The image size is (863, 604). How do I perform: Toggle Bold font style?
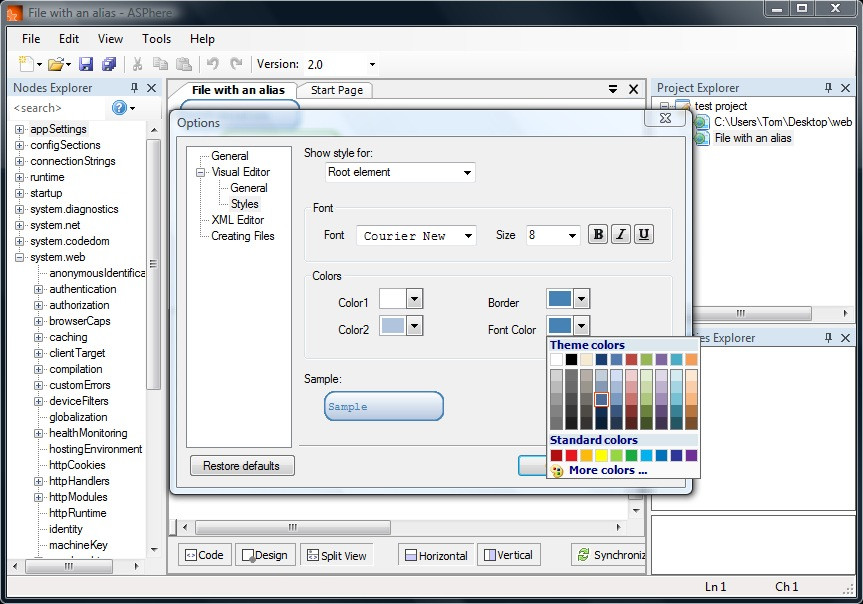(x=598, y=235)
